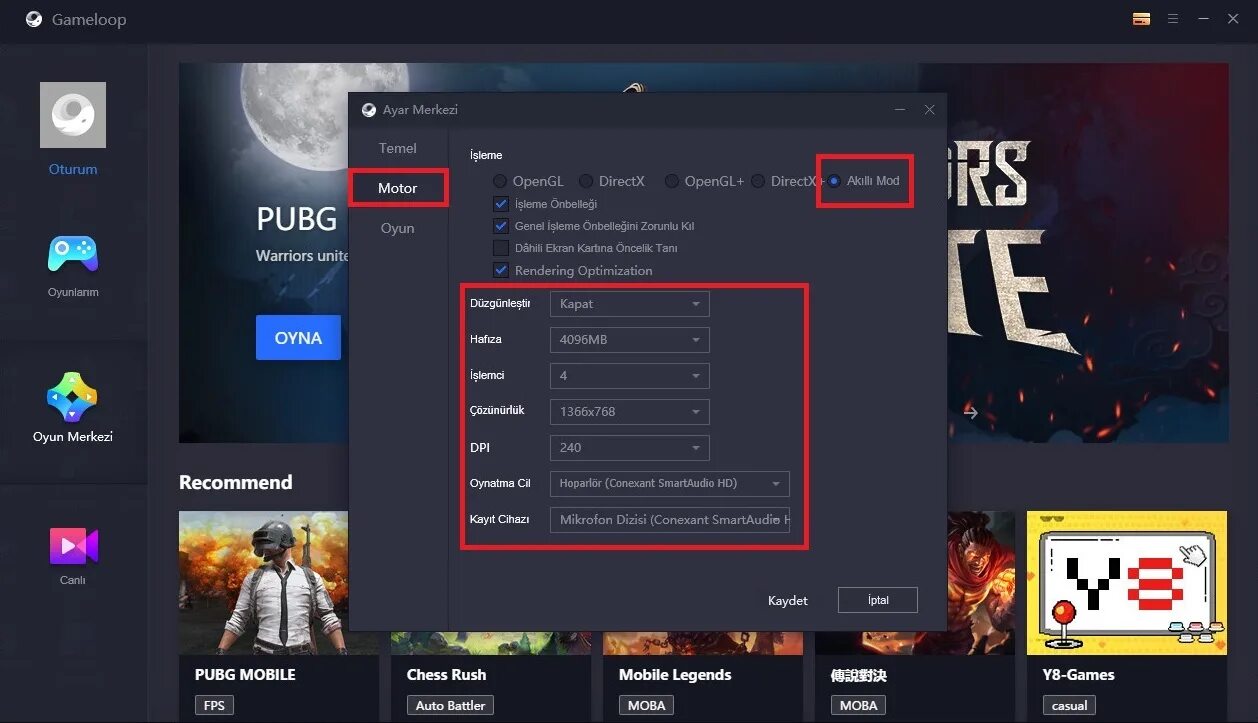The image size is (1258, 723).
Task: Click the 傳說對決 game title
Action: point(859,675)
